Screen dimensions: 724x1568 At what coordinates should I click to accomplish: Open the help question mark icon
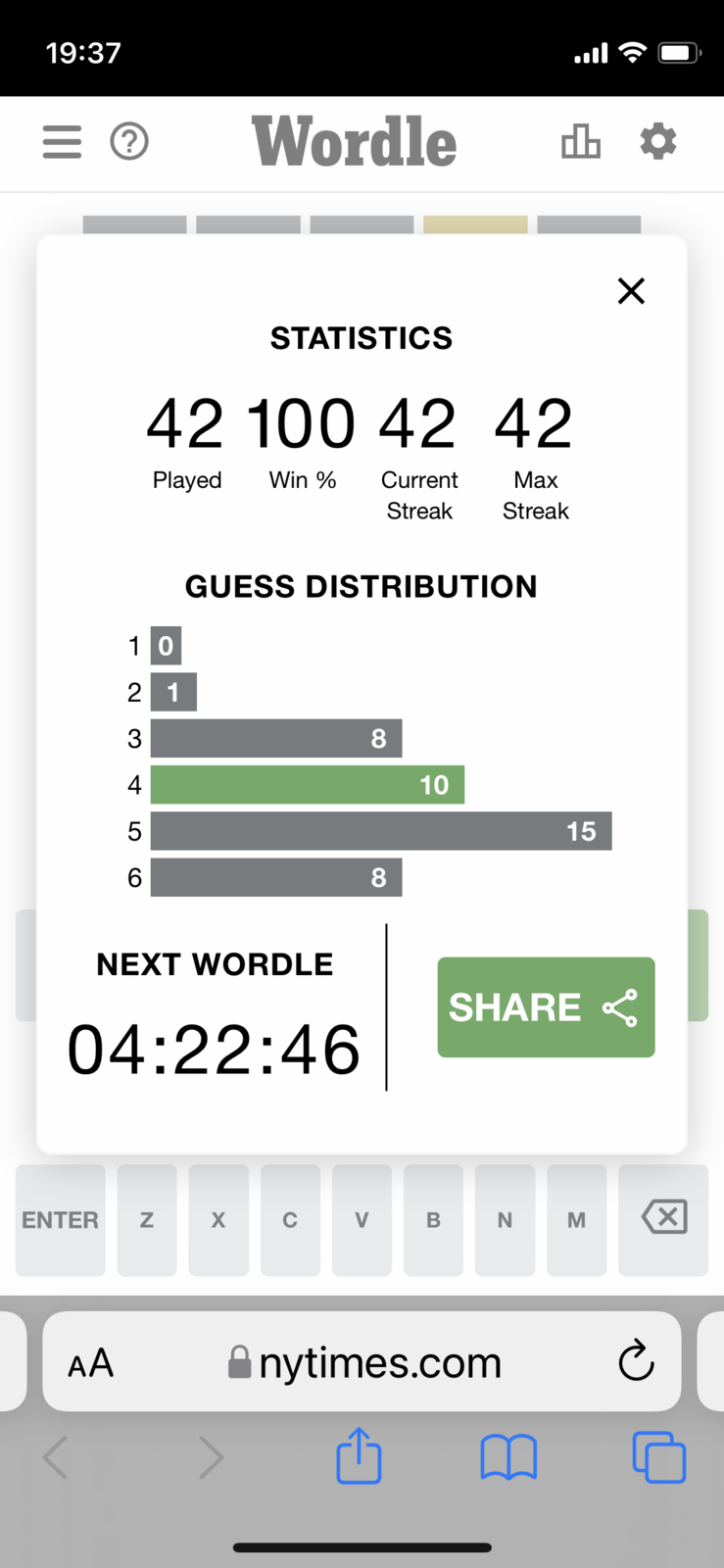click(129, 142)
